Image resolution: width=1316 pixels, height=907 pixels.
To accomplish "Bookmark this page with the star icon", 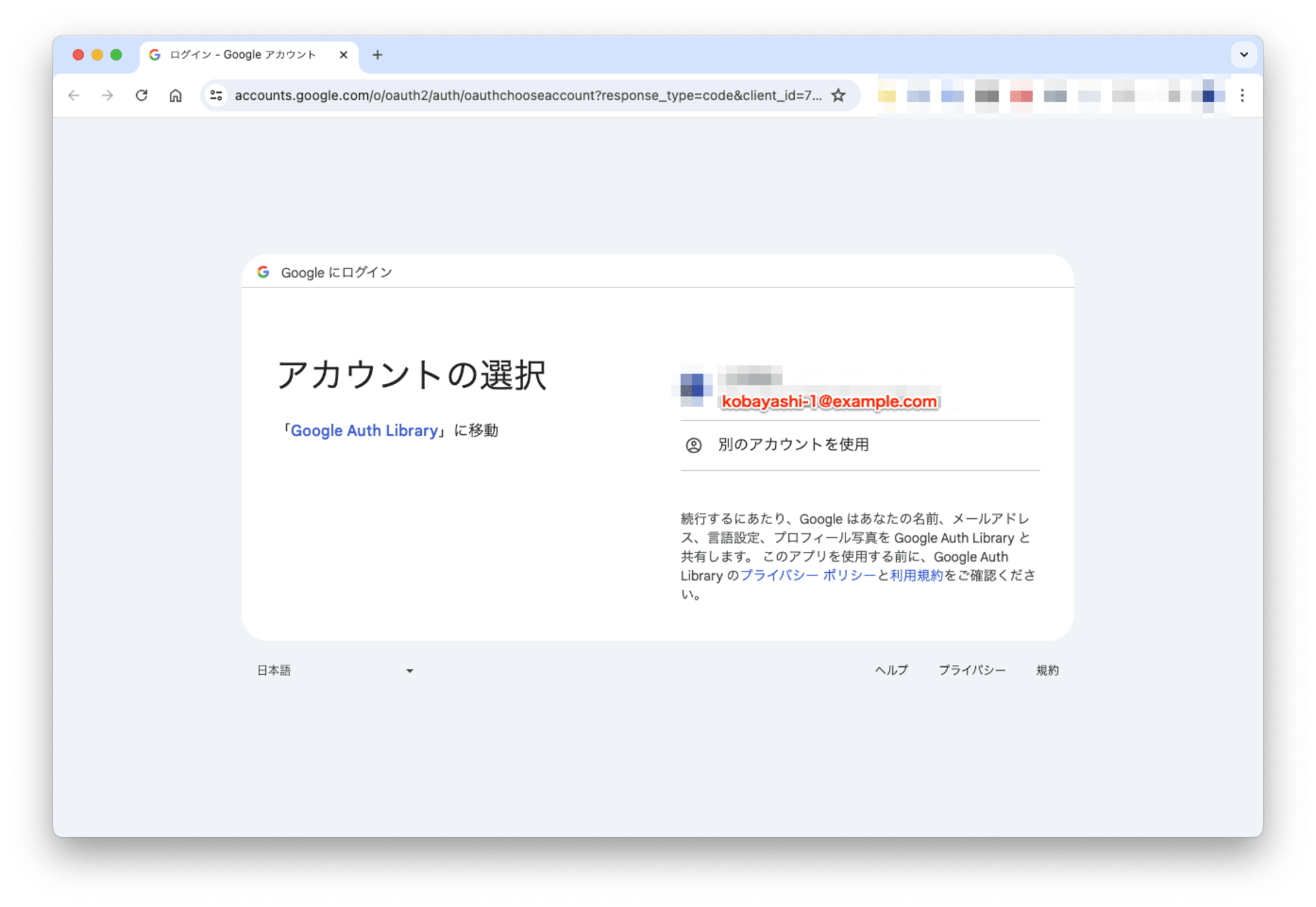I will pos(838,95).
